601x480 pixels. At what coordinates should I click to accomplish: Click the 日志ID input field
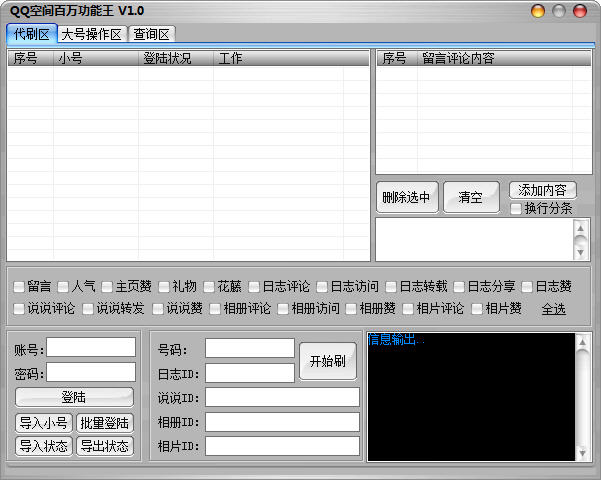(250, 373)
